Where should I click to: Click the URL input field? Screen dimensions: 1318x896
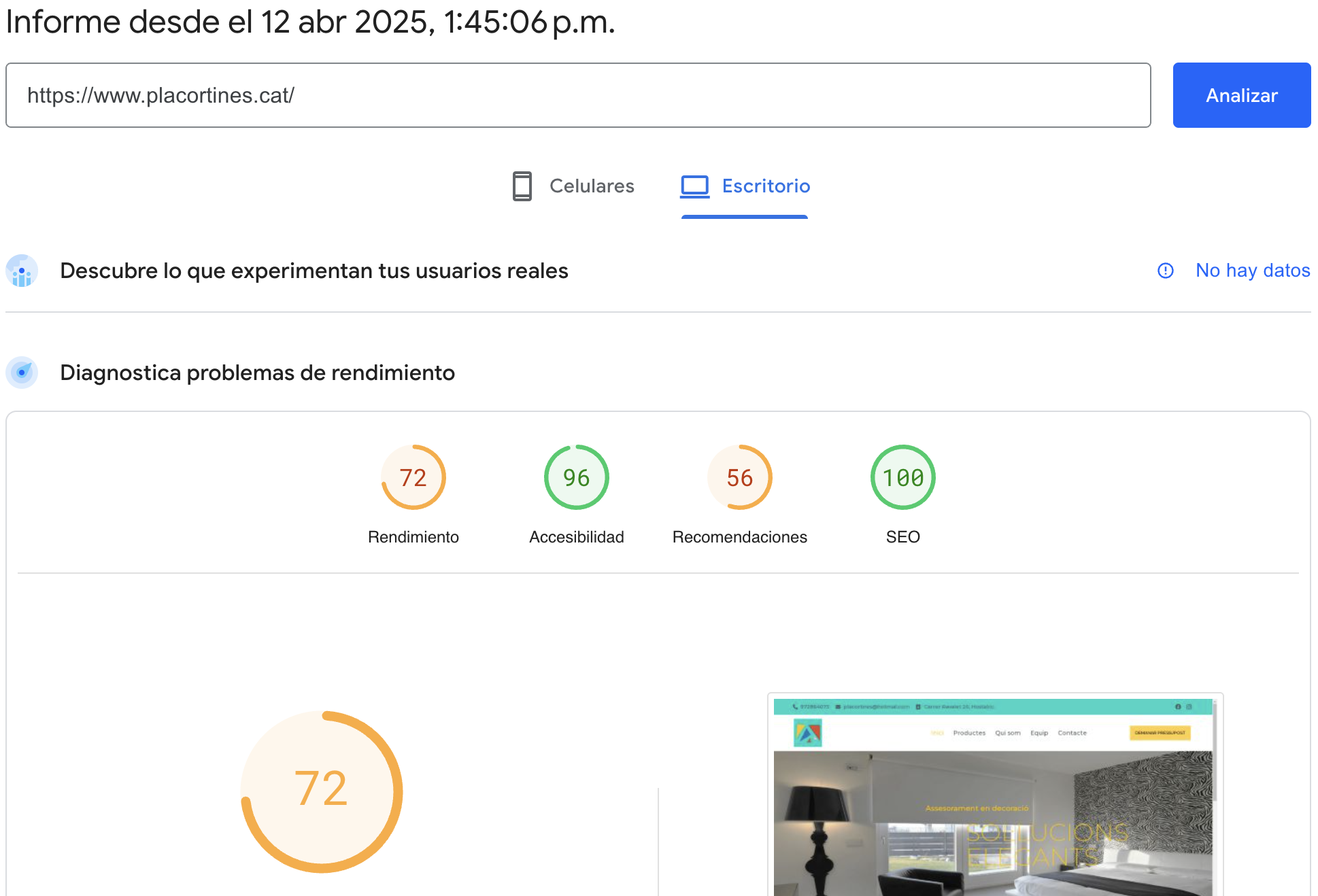tap(578, 95)
